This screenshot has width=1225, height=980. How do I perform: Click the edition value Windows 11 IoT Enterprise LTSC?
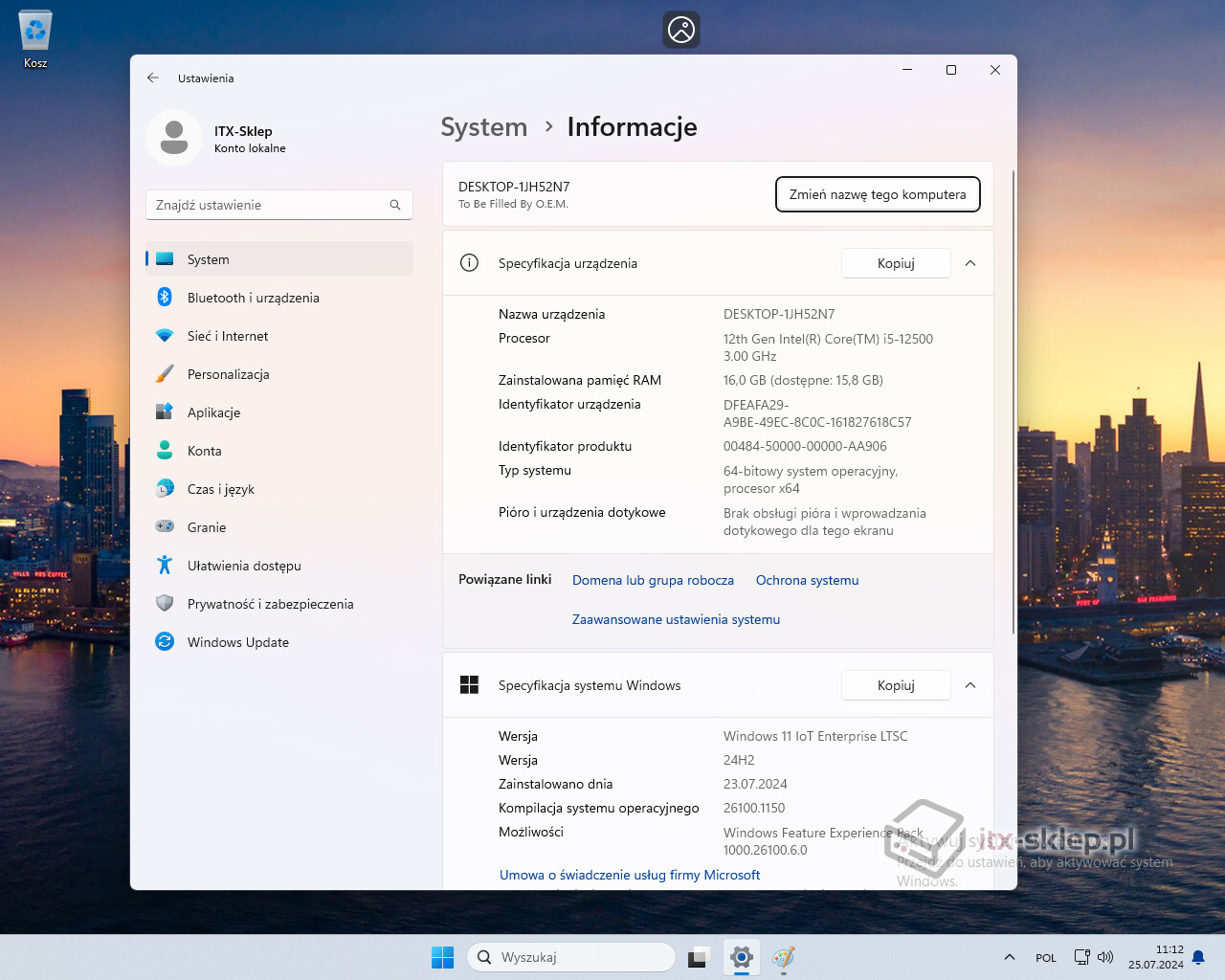pos(815,736)
